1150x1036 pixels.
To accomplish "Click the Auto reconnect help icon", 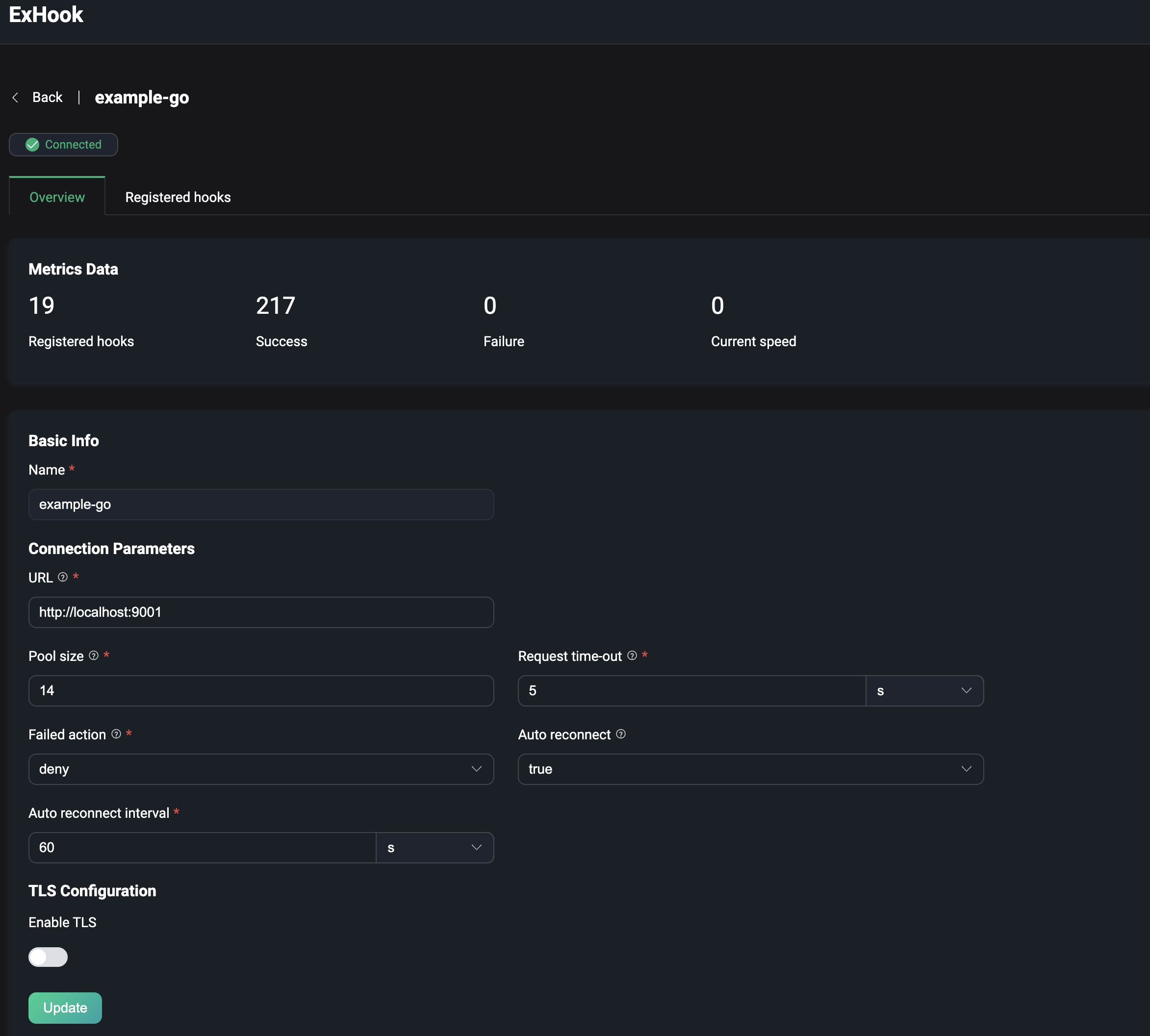I will pos(621,734).
